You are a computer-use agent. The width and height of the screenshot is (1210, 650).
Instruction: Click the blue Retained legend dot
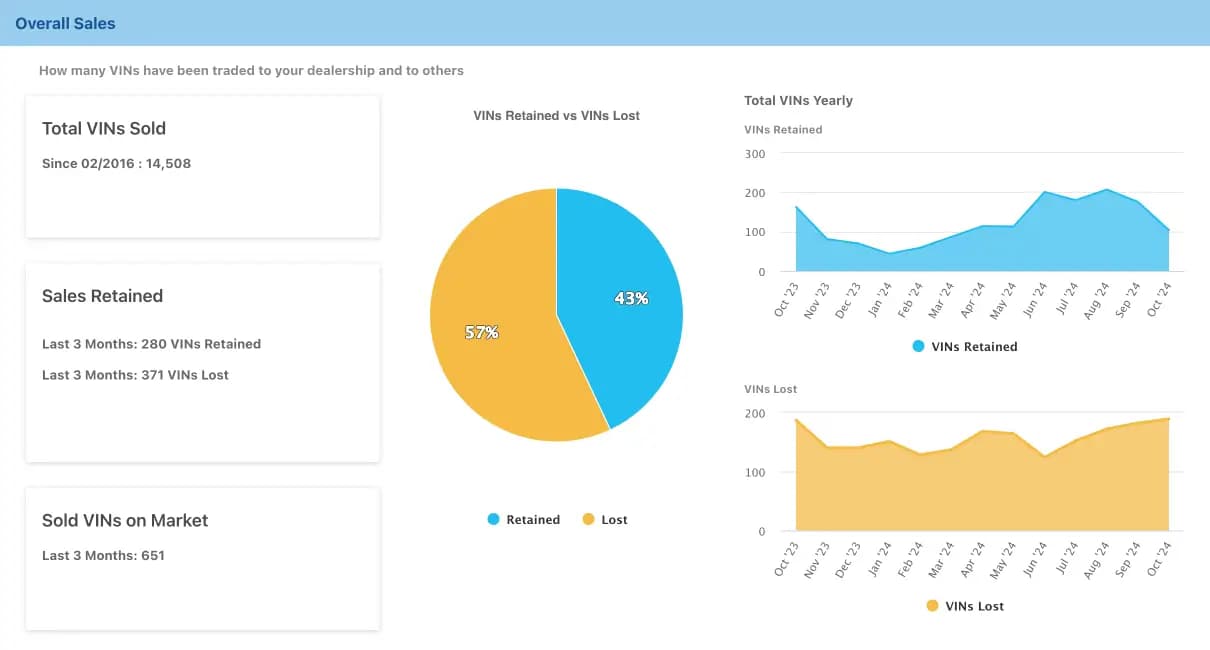tap(493, 519)
